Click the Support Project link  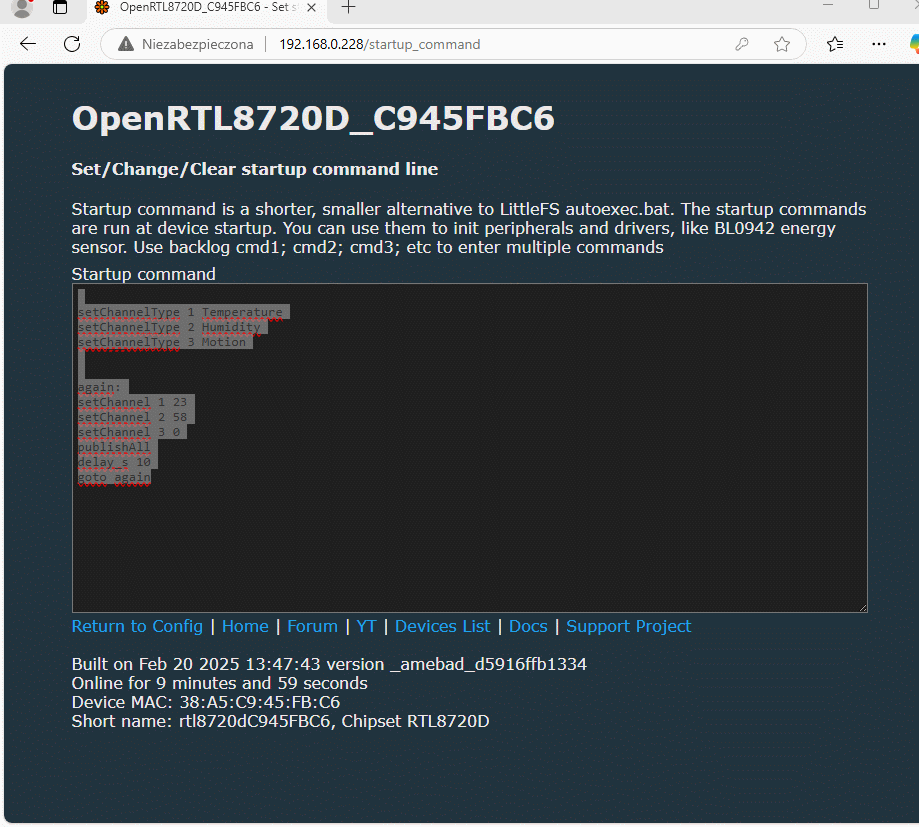point(628,627)
